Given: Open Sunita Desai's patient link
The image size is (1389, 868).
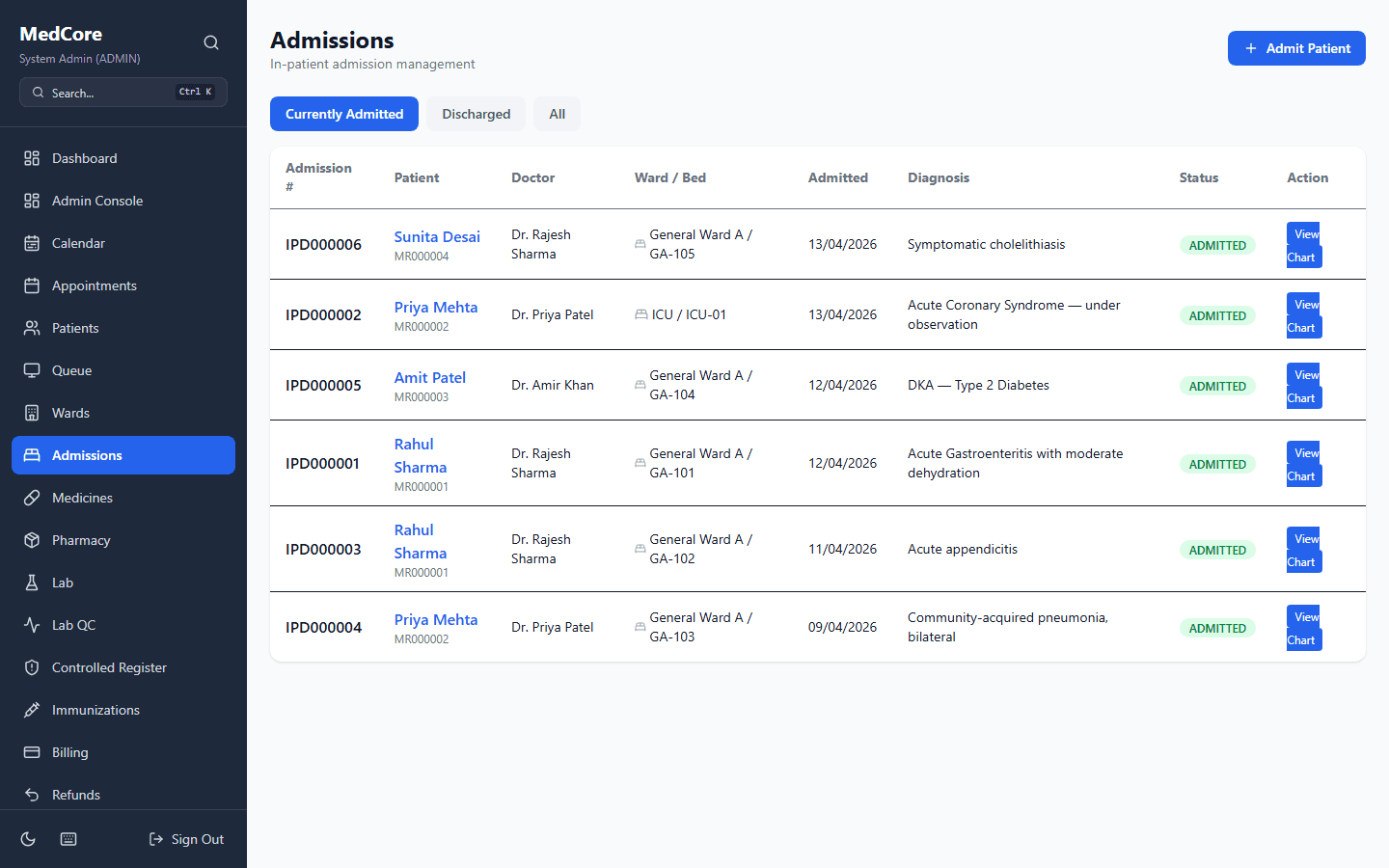Looking at the screenshot, I should point(437,236).
